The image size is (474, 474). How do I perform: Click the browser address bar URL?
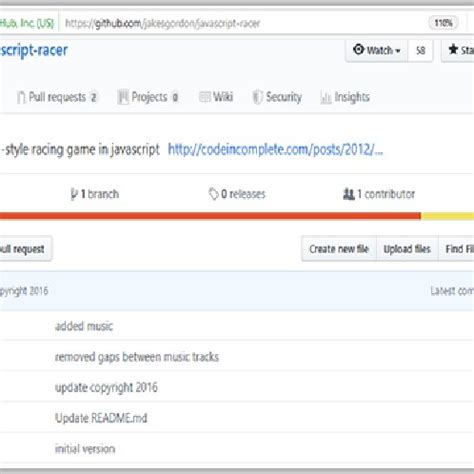[162, 23]
